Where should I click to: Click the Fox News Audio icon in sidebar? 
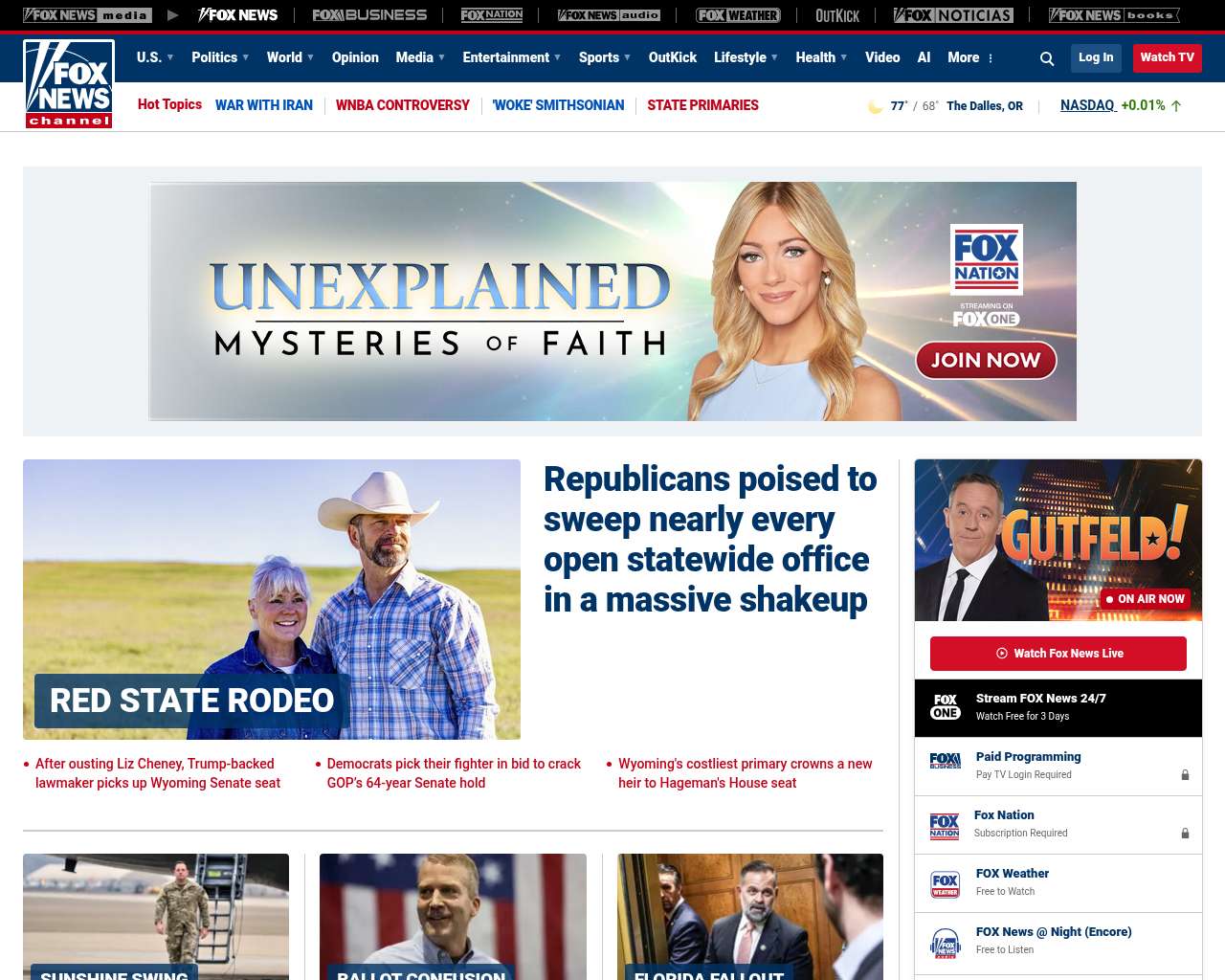[946, 943]
